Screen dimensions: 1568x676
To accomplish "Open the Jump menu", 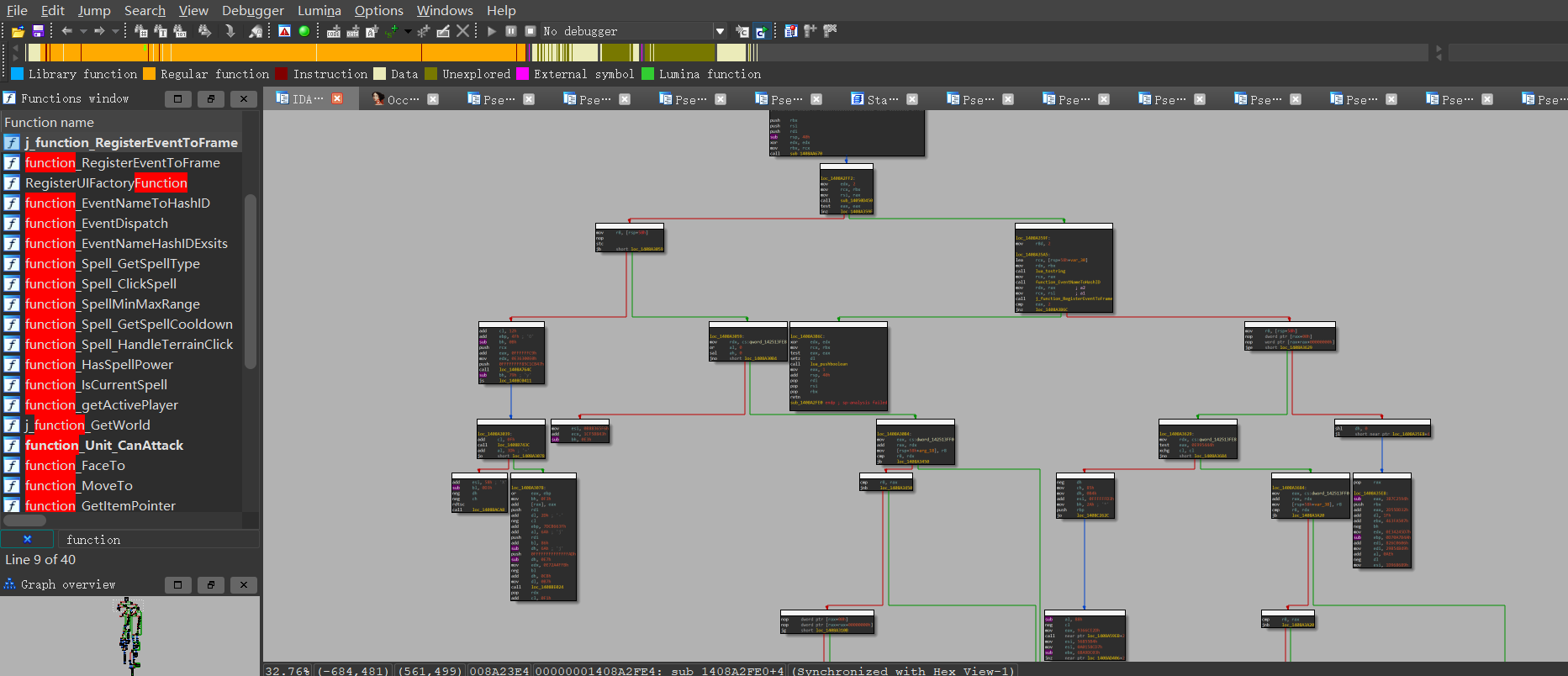I will 94,10.
